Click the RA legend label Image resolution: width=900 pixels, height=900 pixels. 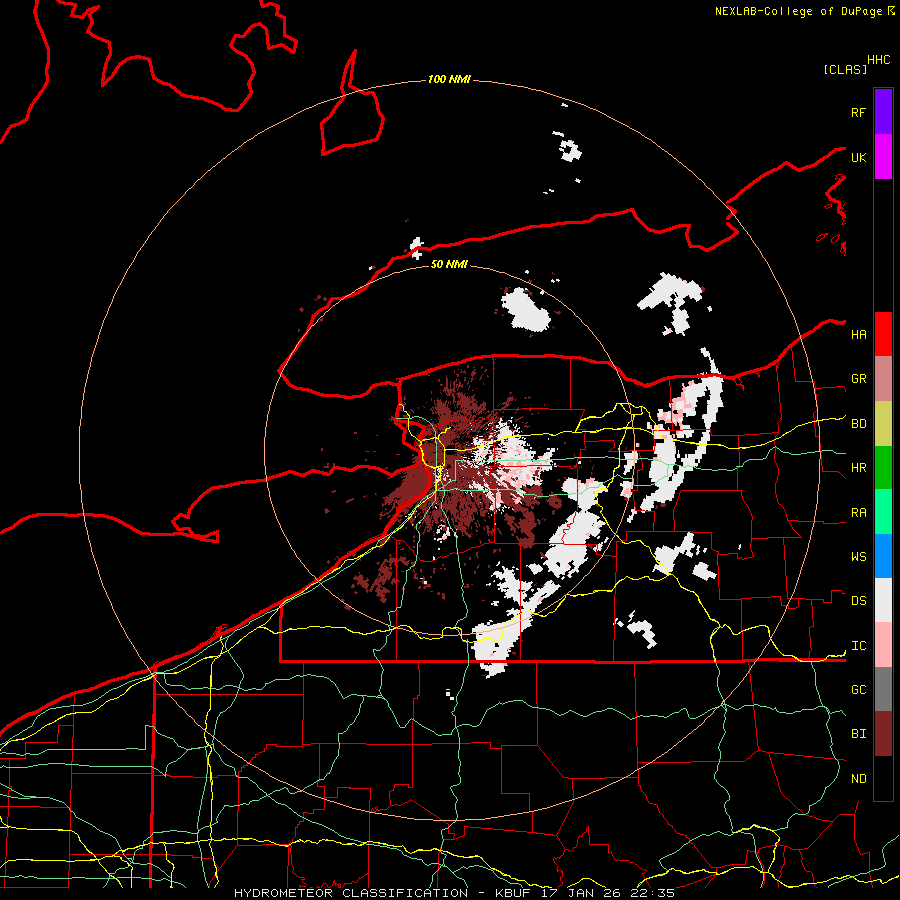[858, 513]
